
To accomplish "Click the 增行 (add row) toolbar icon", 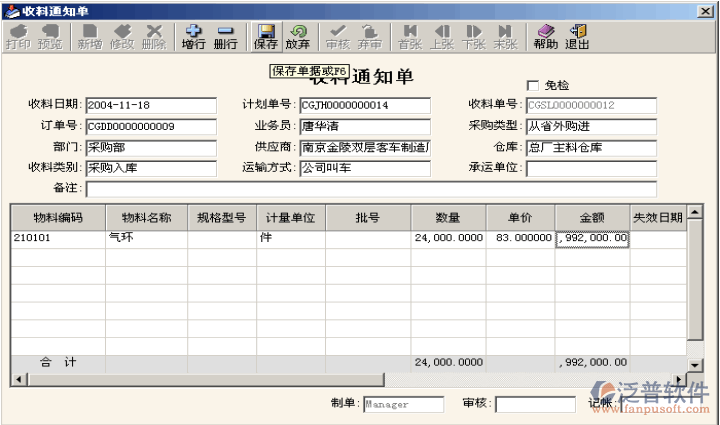I will [194, 37].
